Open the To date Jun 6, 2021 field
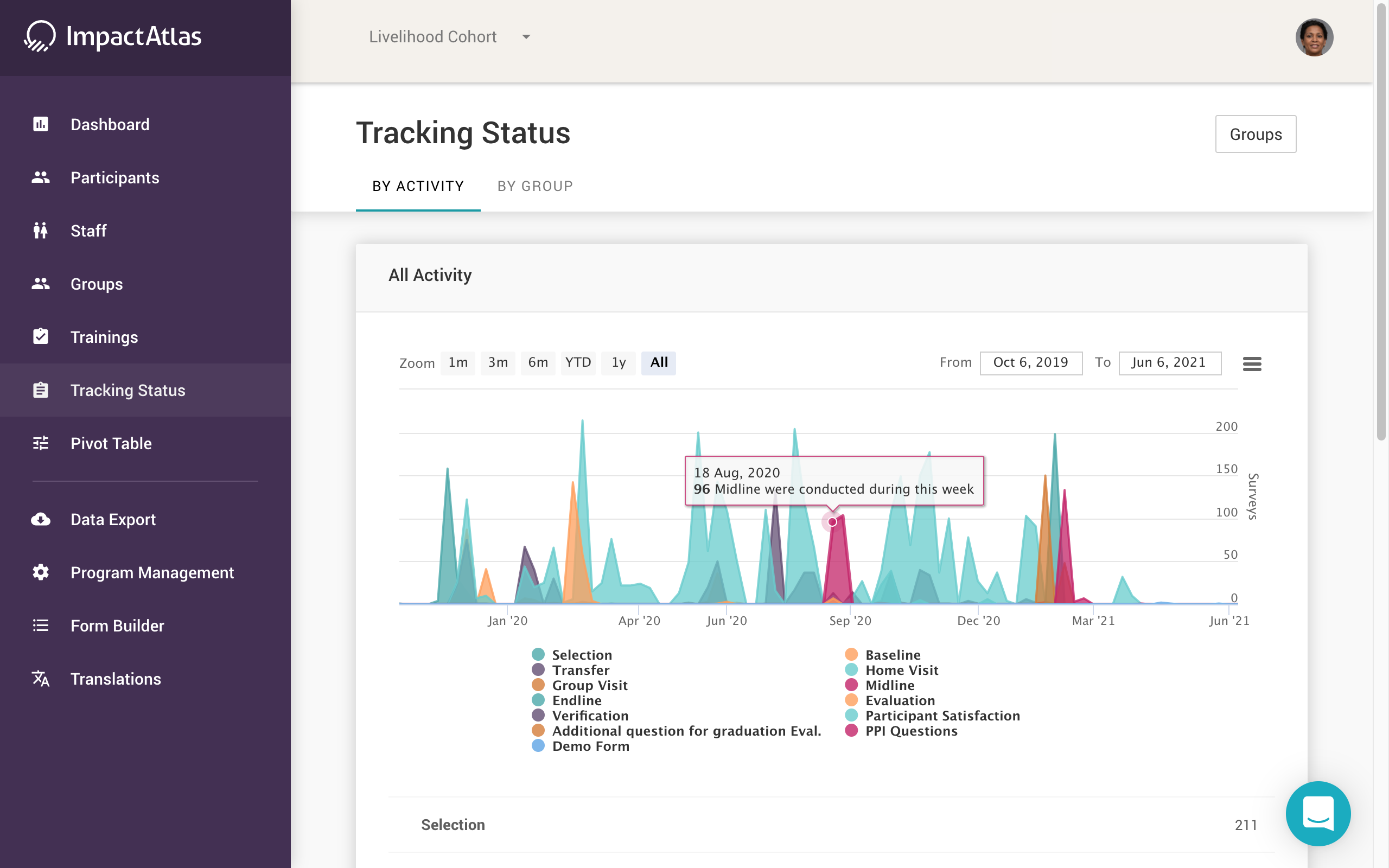Screen dimensions: 1389x868 click(x=1169, y=363)
